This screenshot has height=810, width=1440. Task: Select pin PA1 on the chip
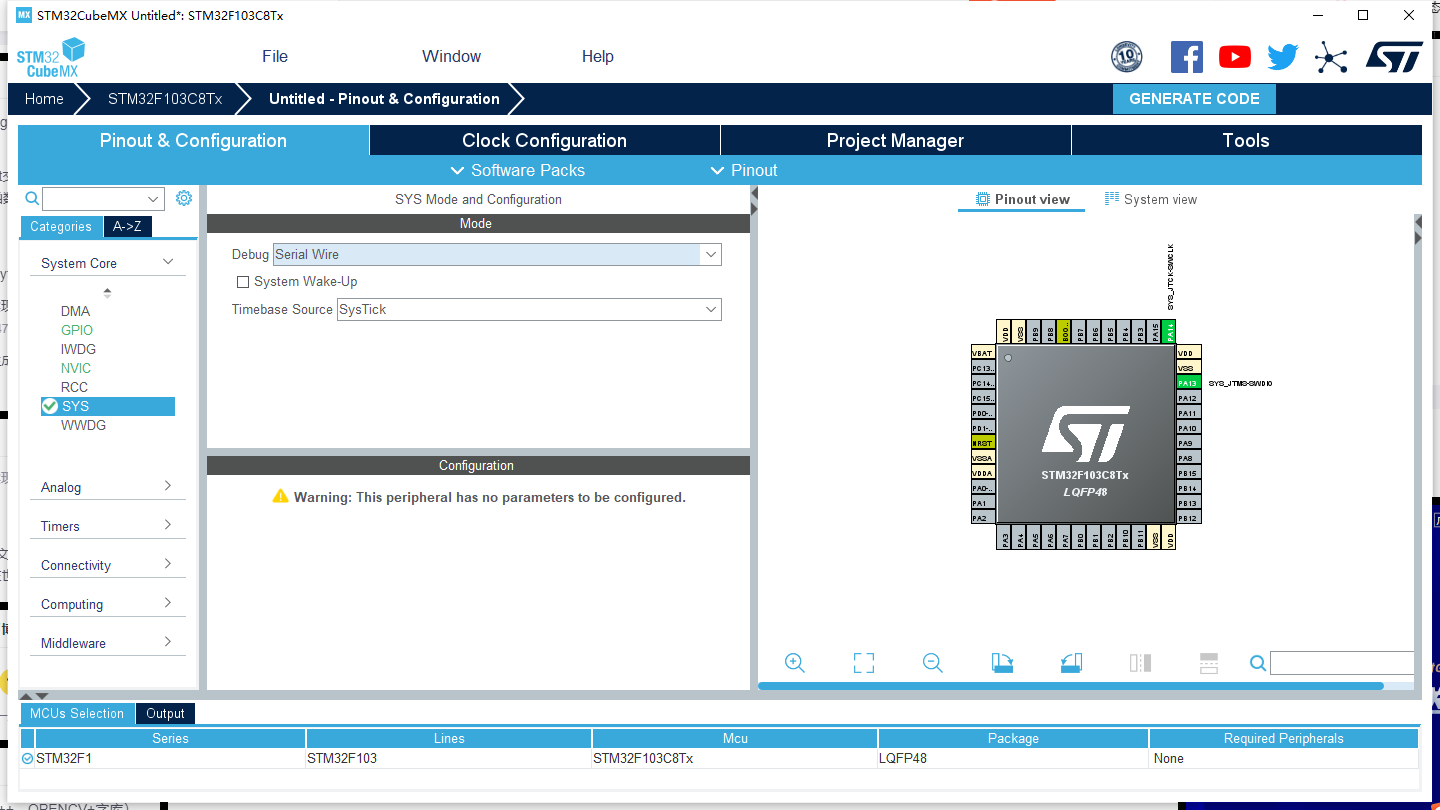[983, 503]
